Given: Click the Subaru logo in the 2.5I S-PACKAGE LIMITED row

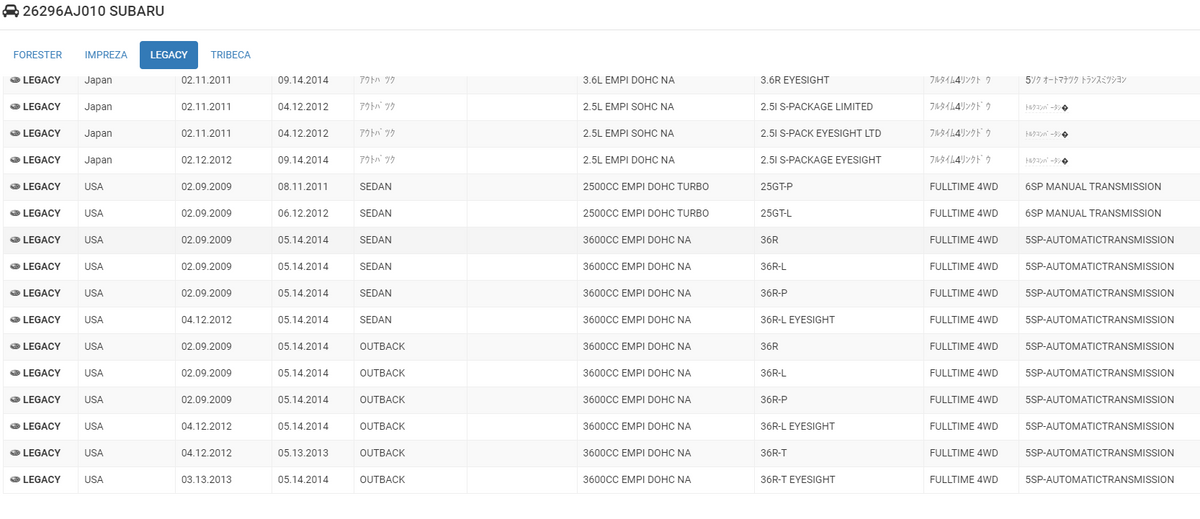Looking at the screenshot, I should 15,107.
